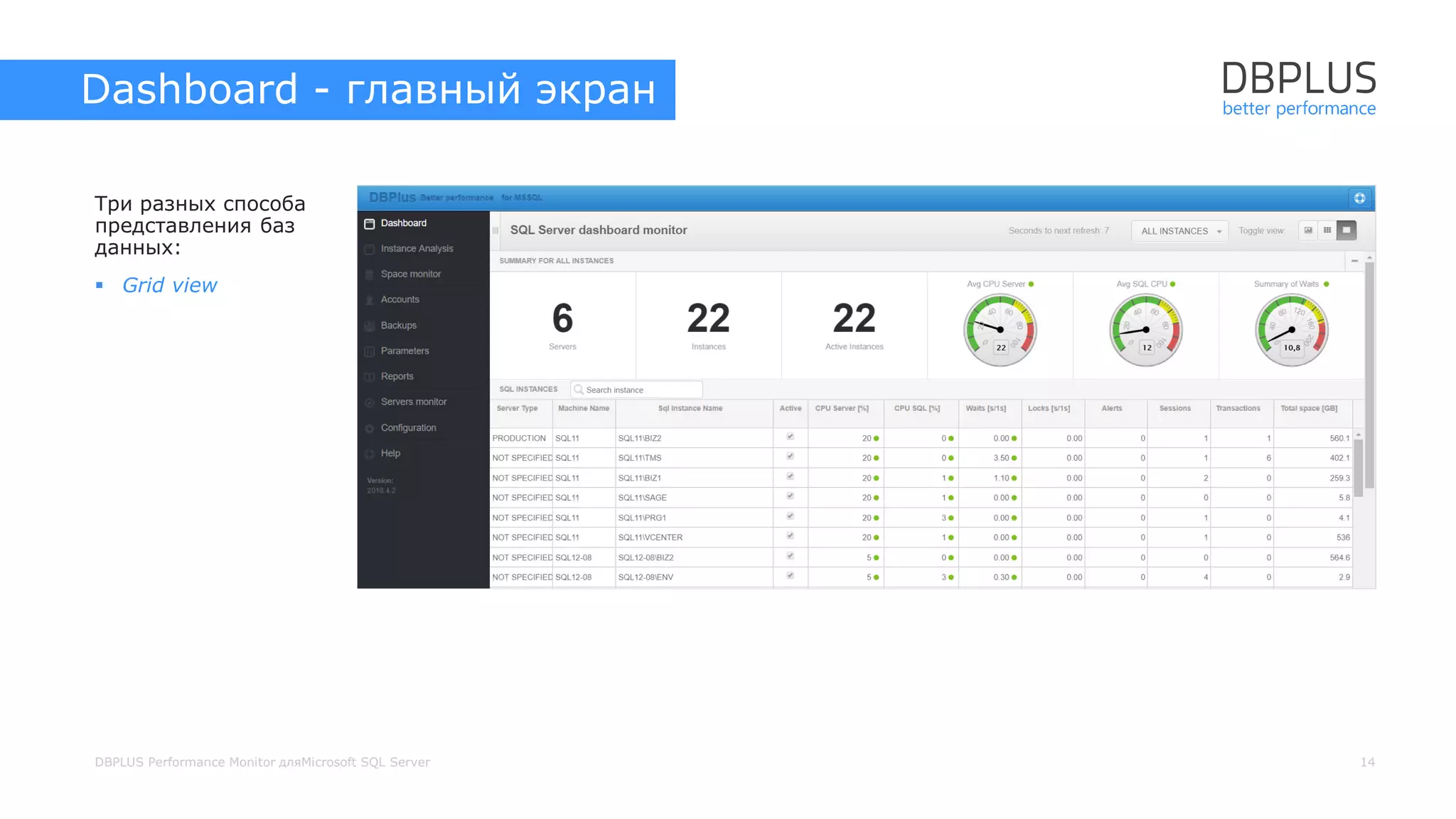Click the Avg SQL CPU gauge

pyautogui.click(x=1146, y=330)
